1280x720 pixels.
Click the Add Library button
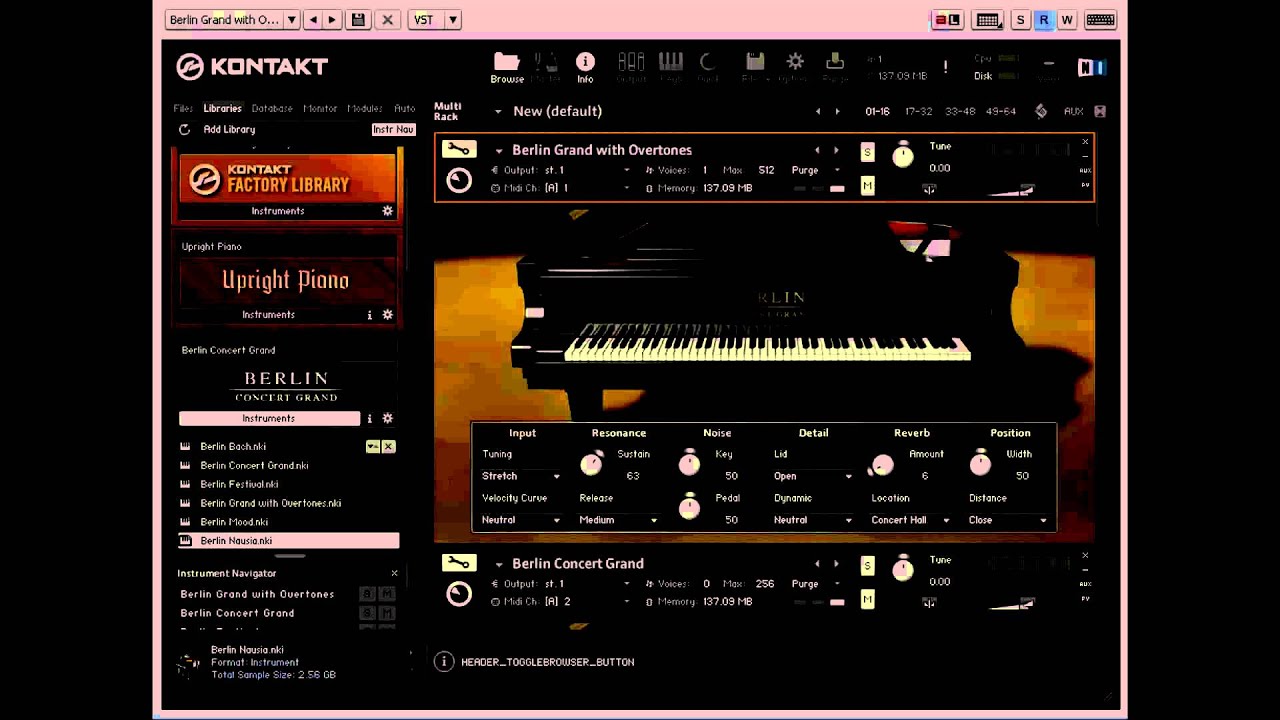[x=229, y=129]
